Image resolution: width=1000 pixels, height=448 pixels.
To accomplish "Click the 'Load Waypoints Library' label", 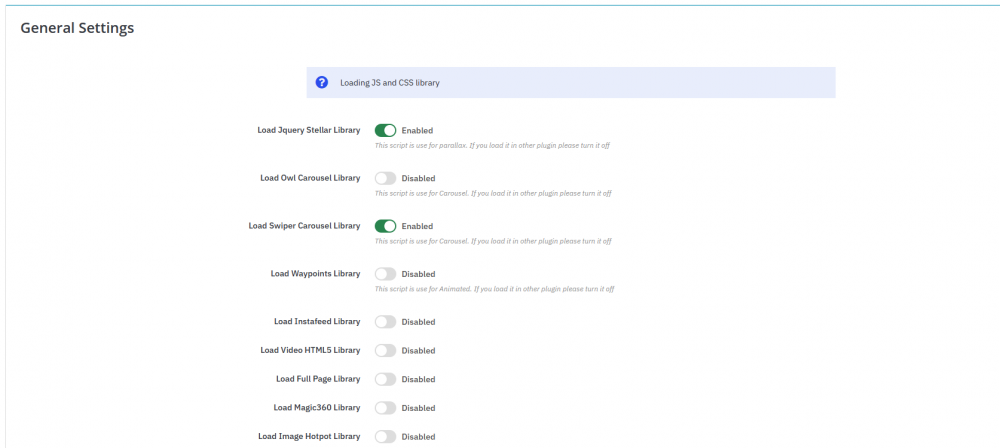I will pos(315,274).
